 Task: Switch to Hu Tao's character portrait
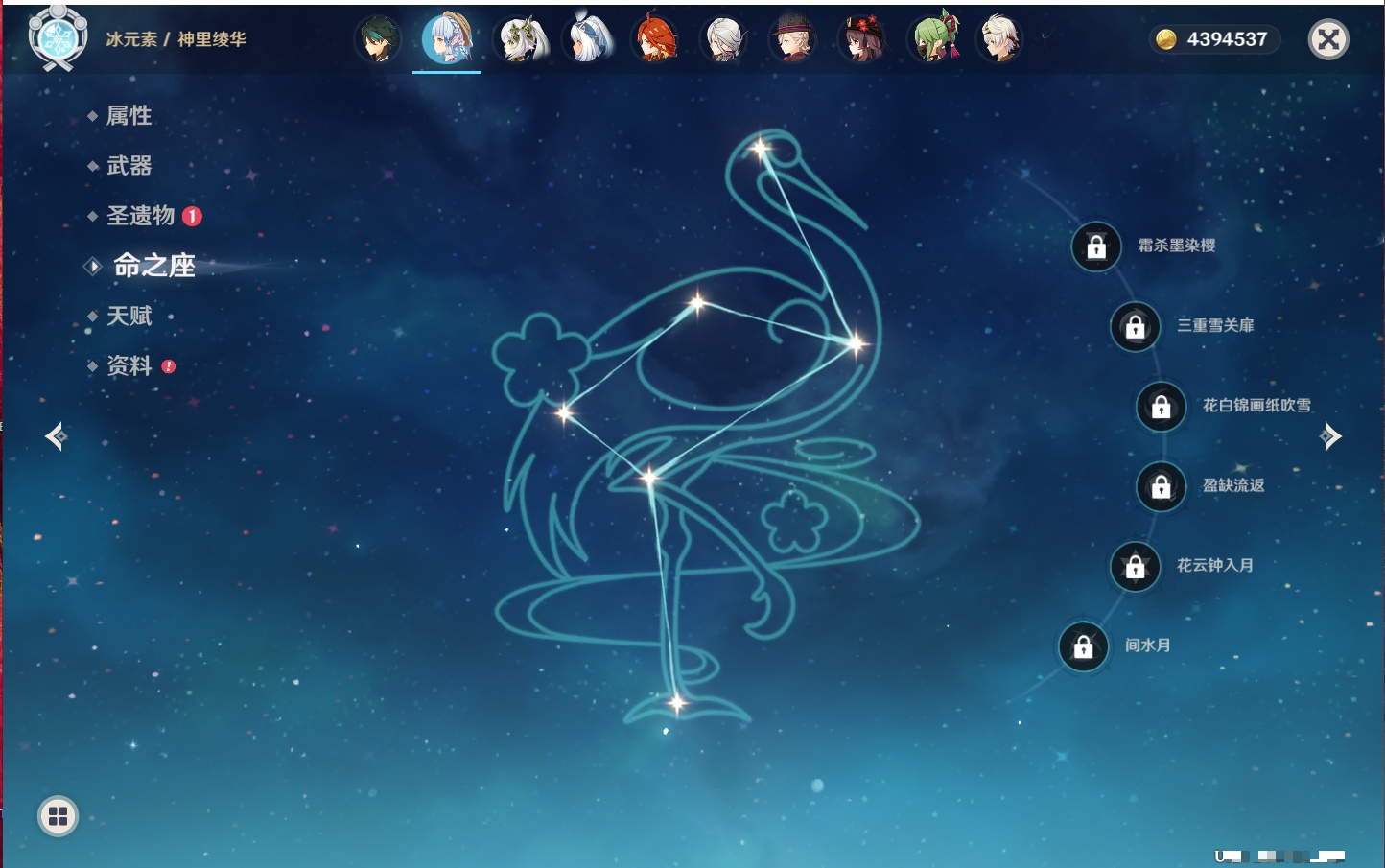point(862,40)
